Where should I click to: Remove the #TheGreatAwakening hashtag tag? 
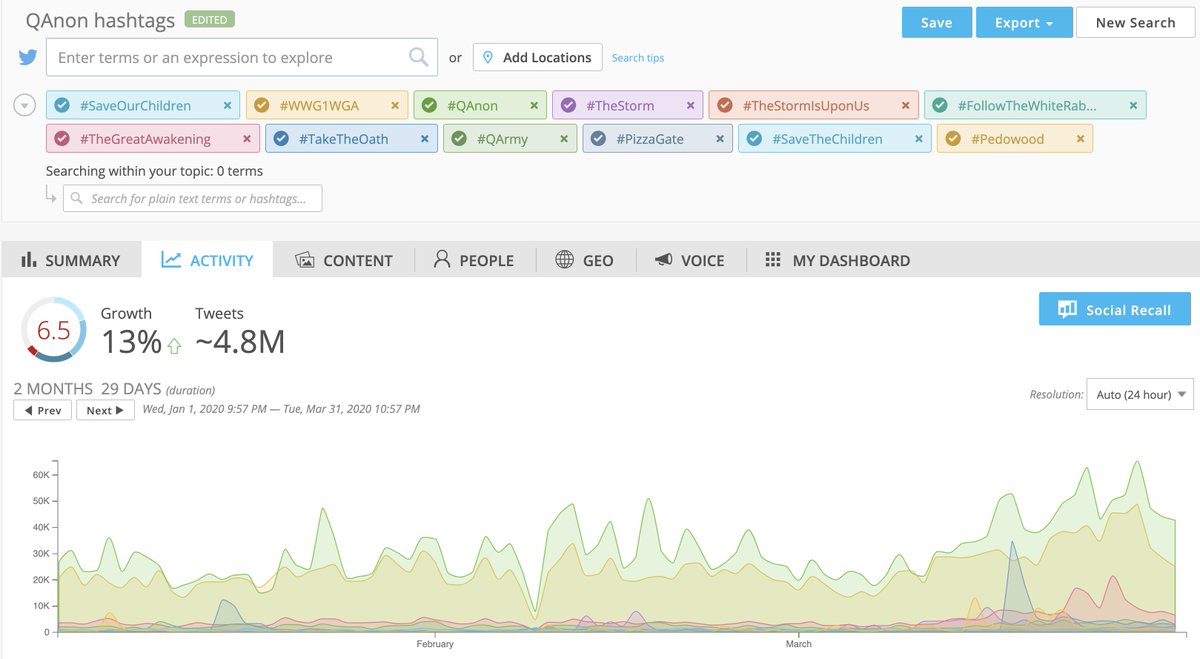[247, 139]
